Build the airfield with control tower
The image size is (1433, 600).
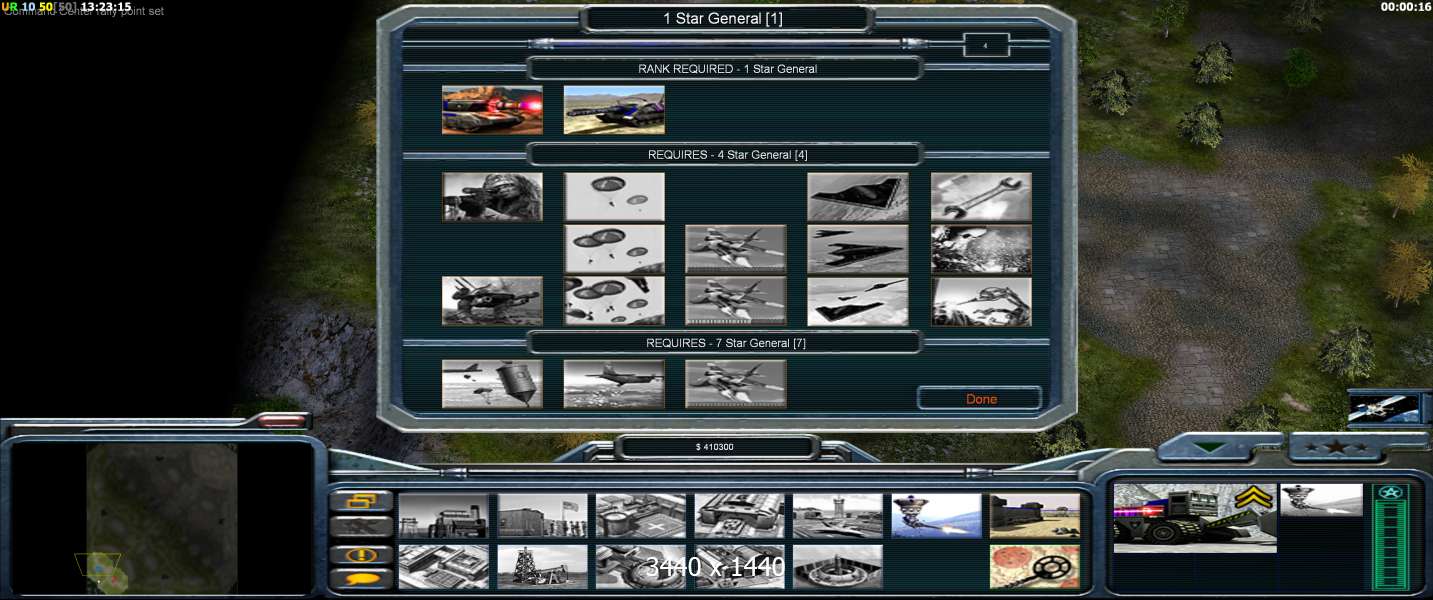(x=837, y=516)
